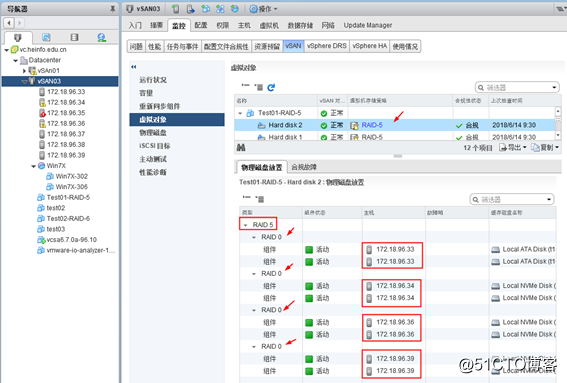Collapse the vc.heinfo.edu.cn tree node
The height and width of the screenshot is (383, 567).
[x=7, y=50]
